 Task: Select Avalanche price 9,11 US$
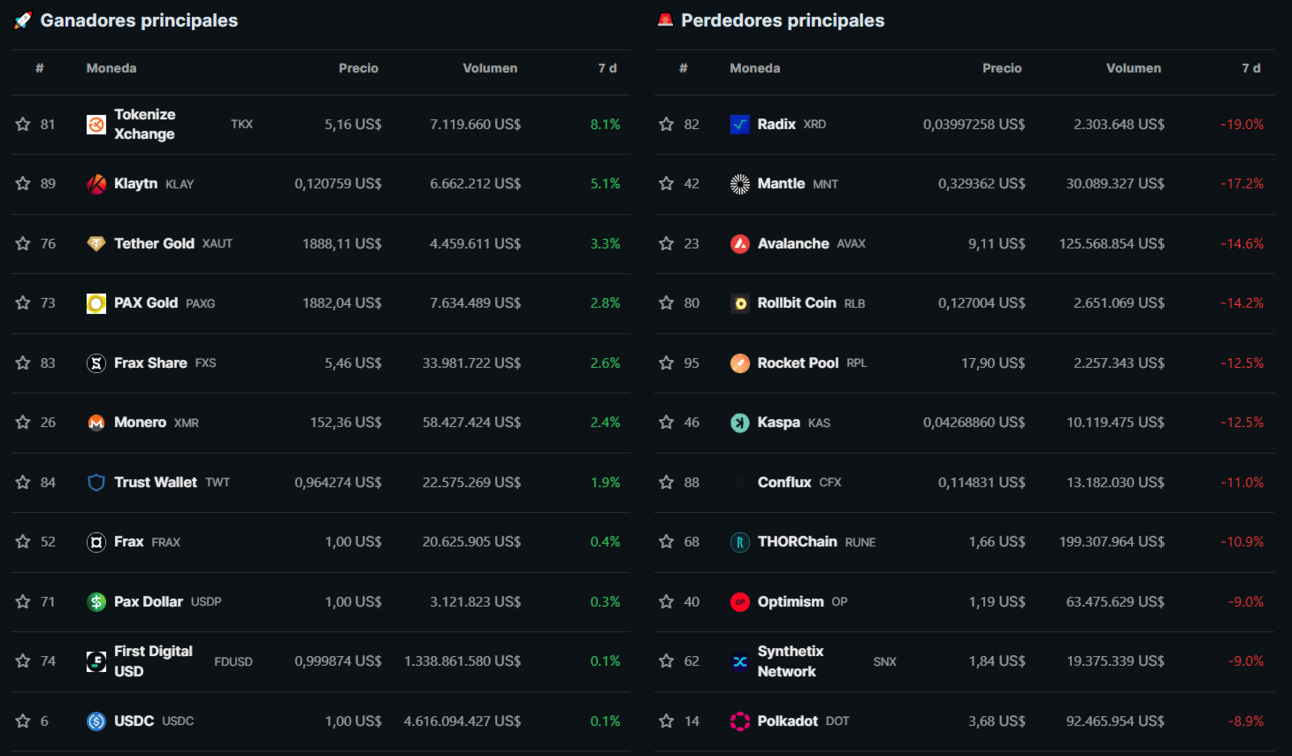pyautogui.click(x=996, y=244)
